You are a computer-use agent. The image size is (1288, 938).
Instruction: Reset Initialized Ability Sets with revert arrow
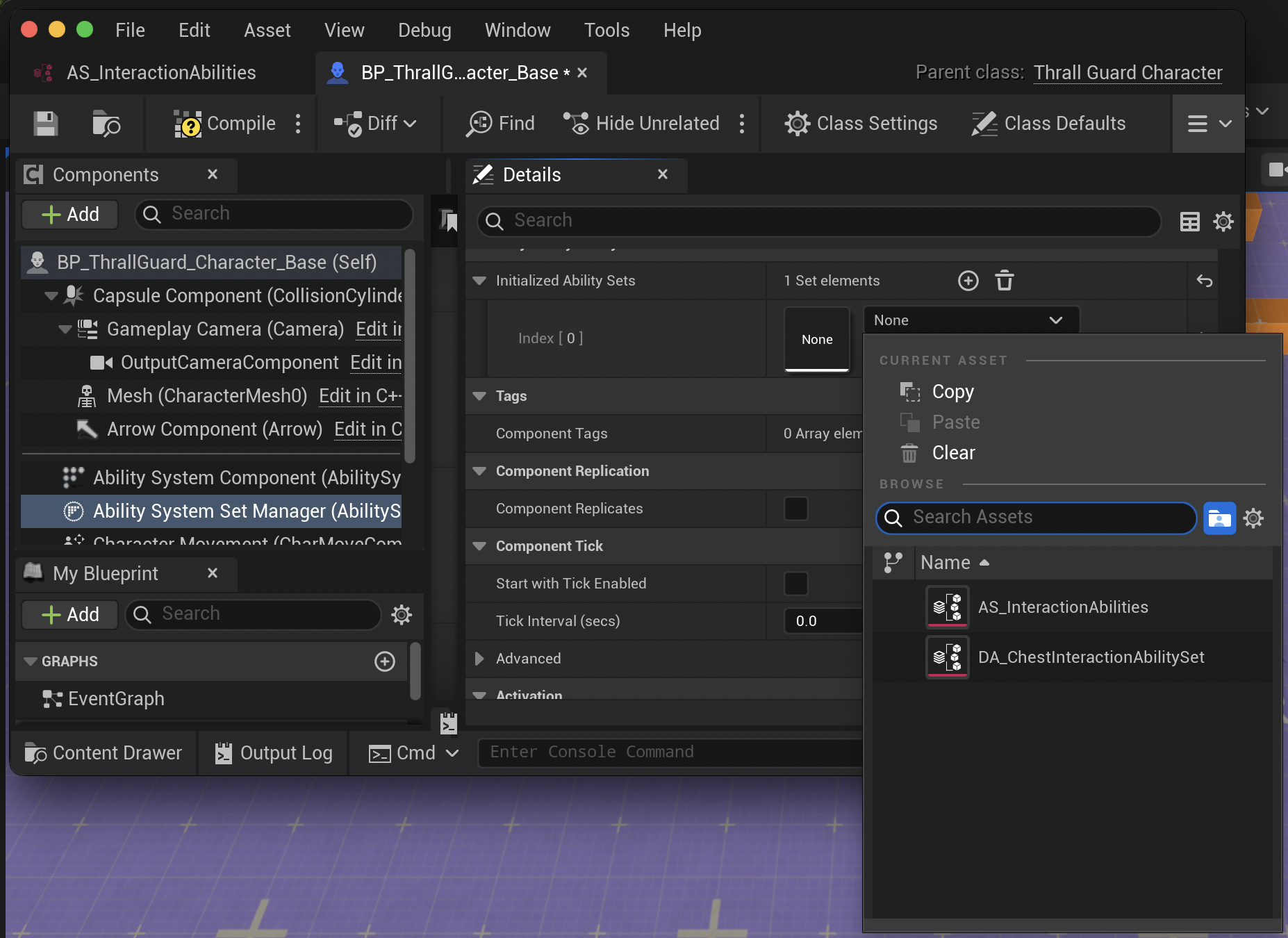pos(1205,281)
